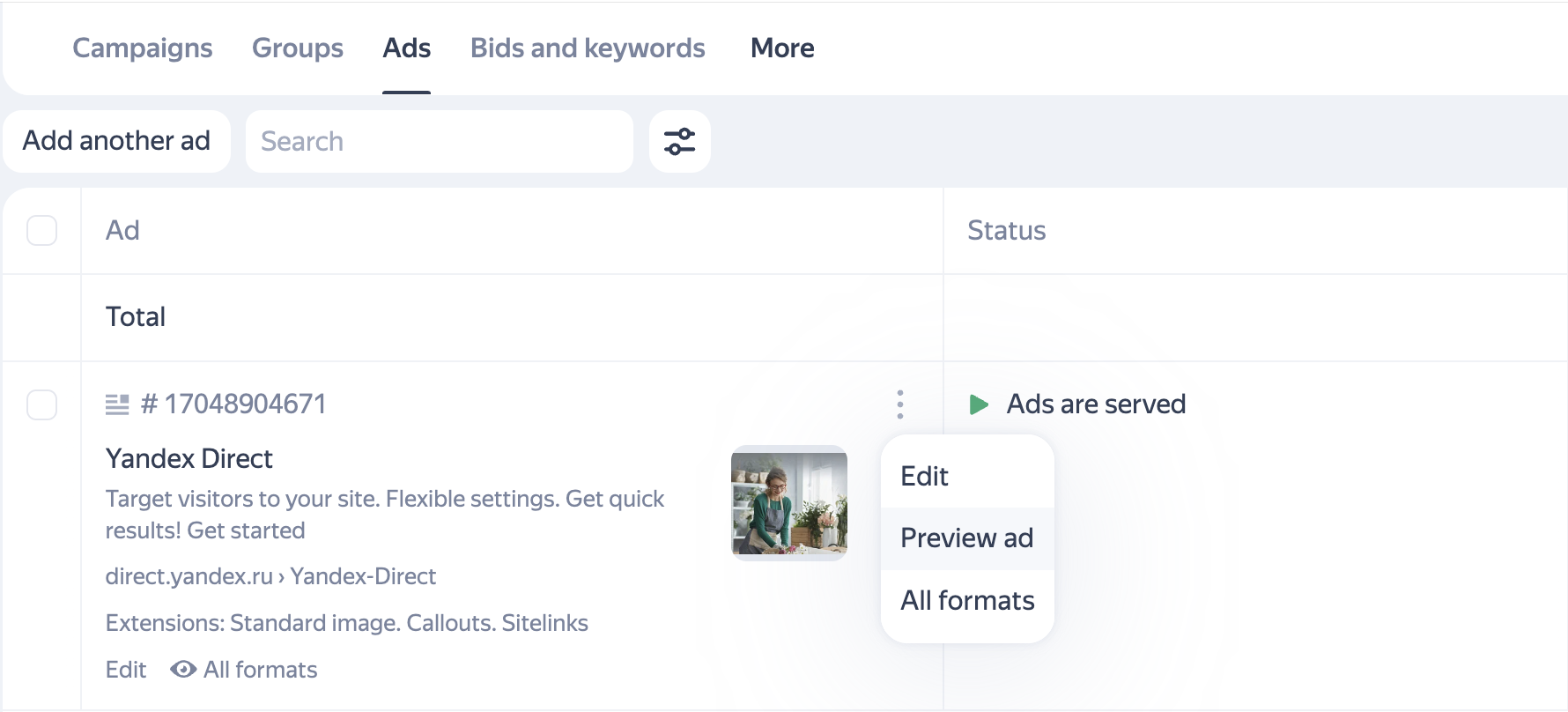Click the All formats link below ad
The width and height of the screenshot is (1568, 712).
tap(260, 670)
